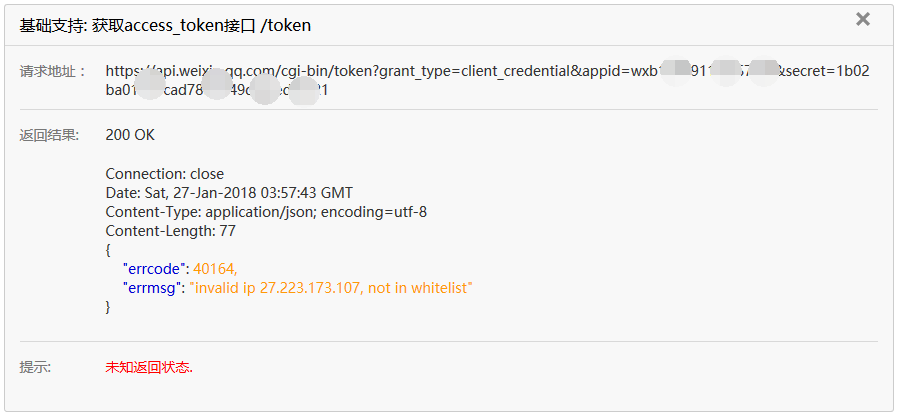This screenshot has width=899, height=417.
Task: Click the Connection: close header line
Action: click(x=165, y=174)
